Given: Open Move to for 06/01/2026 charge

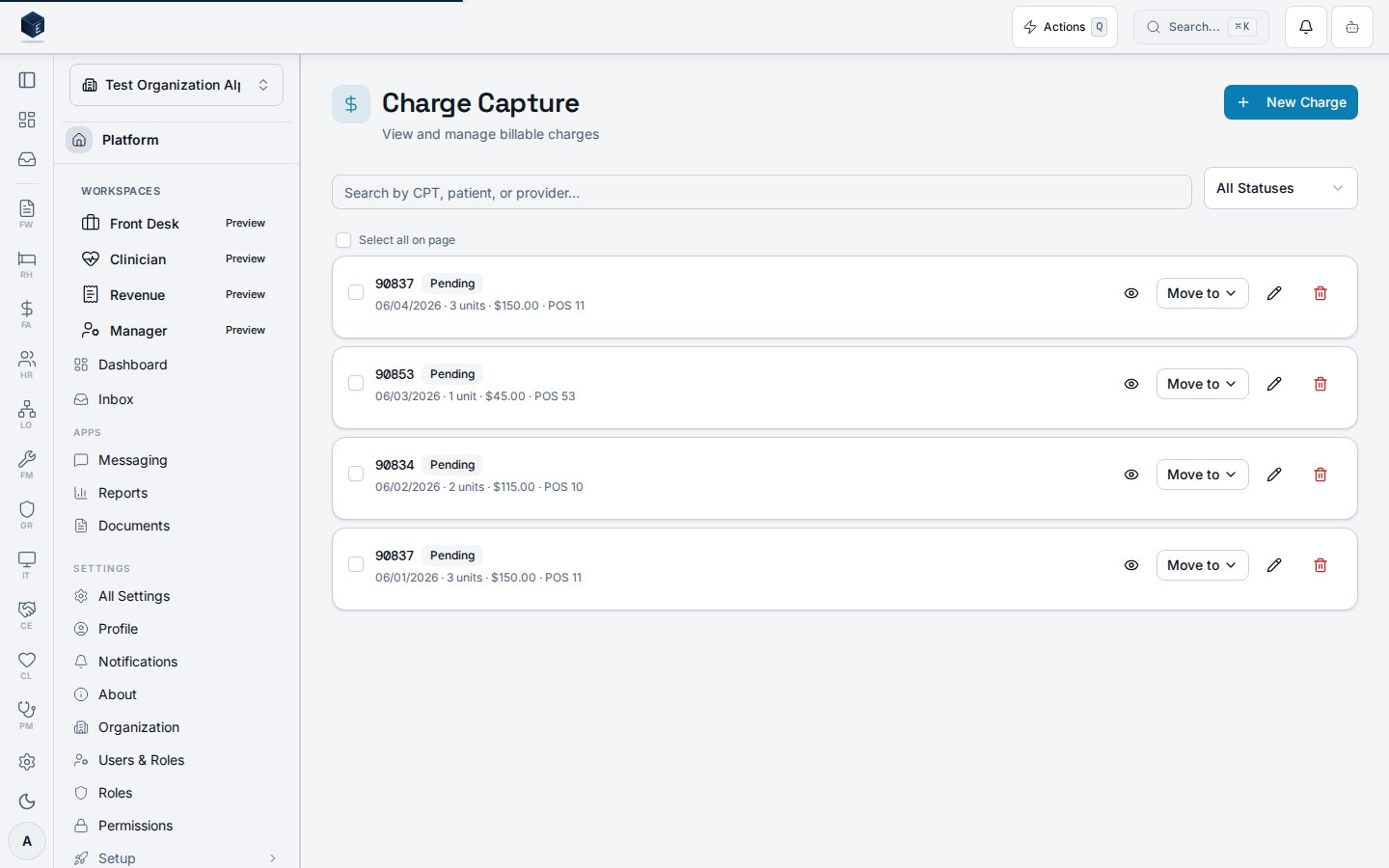Looking at the screenshot, I should coord(1202,565).
